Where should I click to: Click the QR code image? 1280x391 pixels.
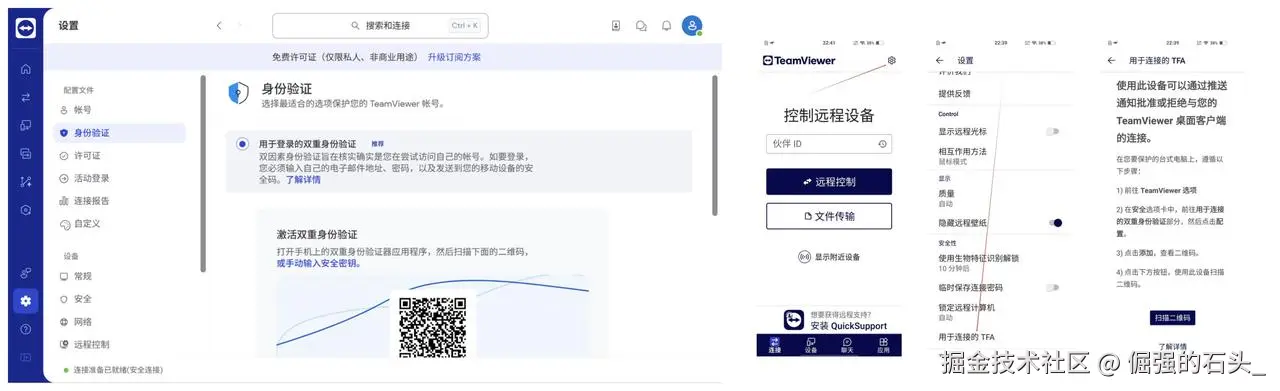[433, 327]
